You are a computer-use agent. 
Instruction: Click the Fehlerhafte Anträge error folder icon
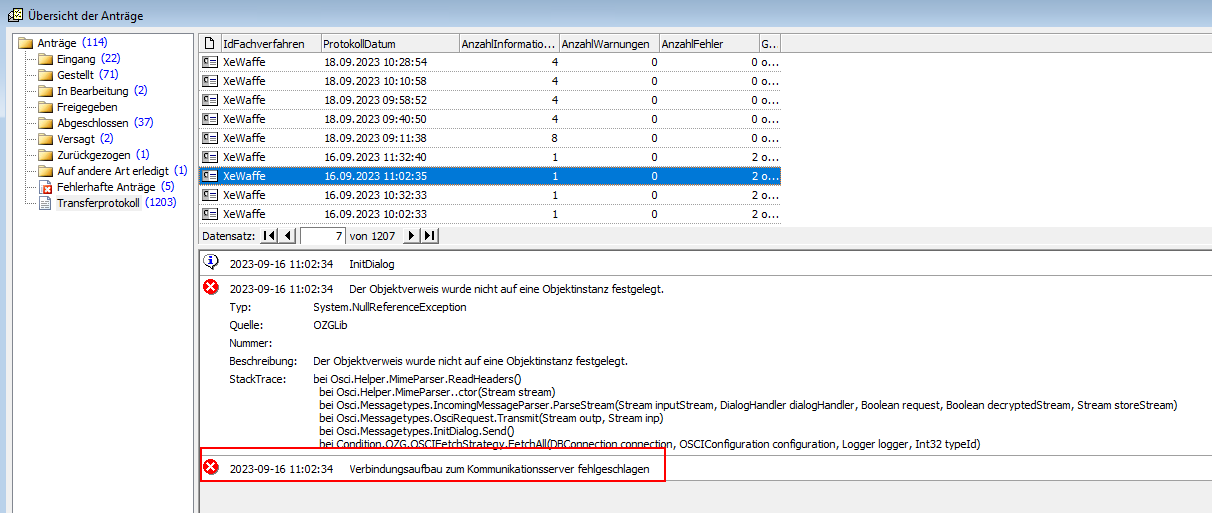pos(45,187)
